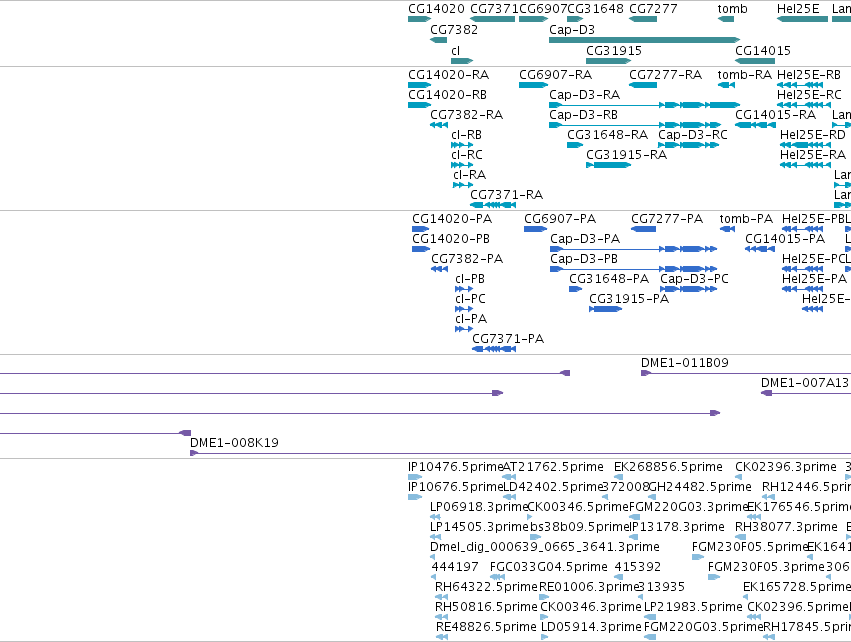Image resolution: width=851 pixels, height=642 pixels.
Task: Select the CG31648-RA transcript label
Action: pyautogui.click(x=607, y=135)
